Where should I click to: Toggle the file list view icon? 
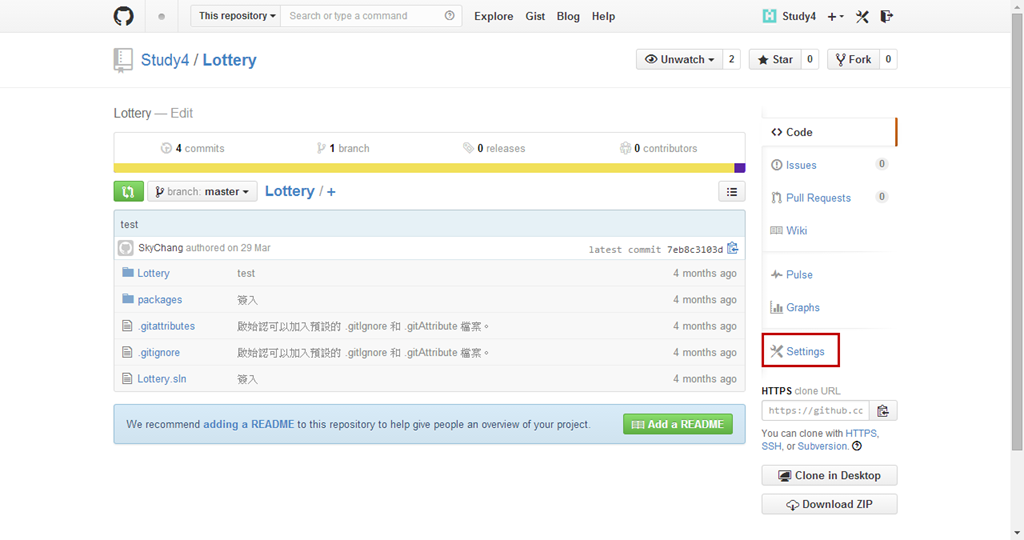click(x=731, y=191)
